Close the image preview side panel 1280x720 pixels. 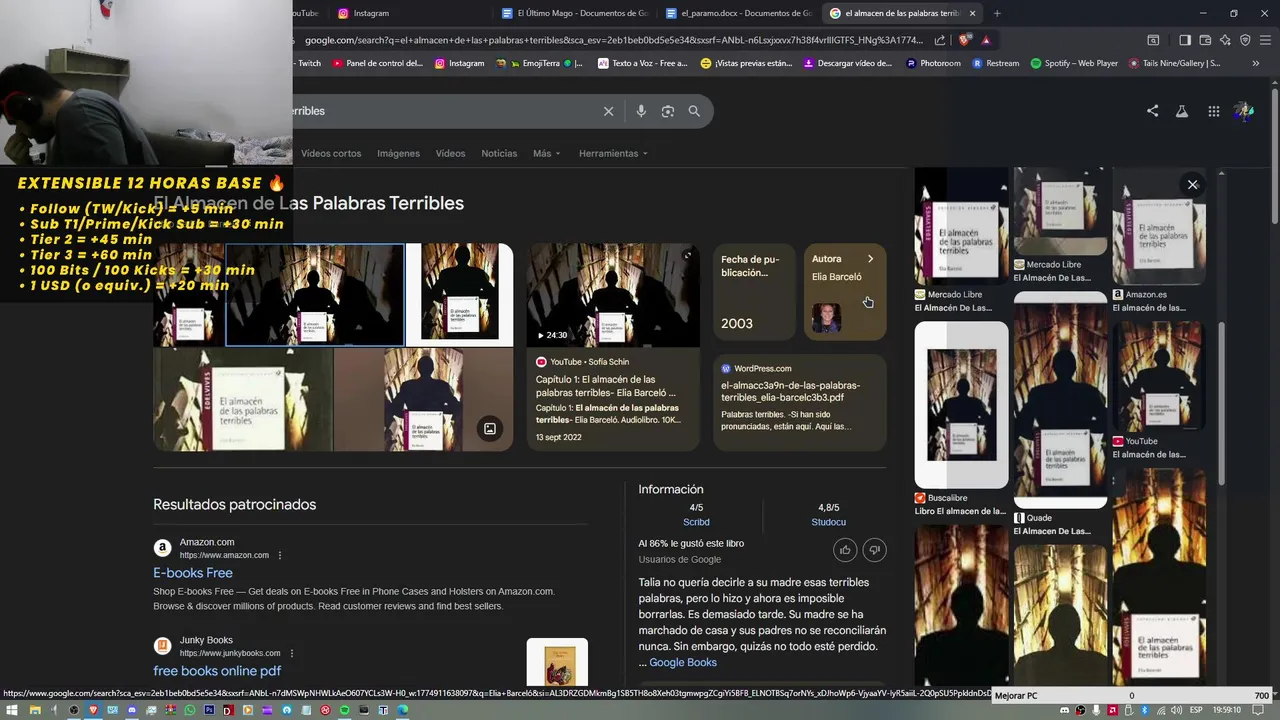(x=1192, y=184)
